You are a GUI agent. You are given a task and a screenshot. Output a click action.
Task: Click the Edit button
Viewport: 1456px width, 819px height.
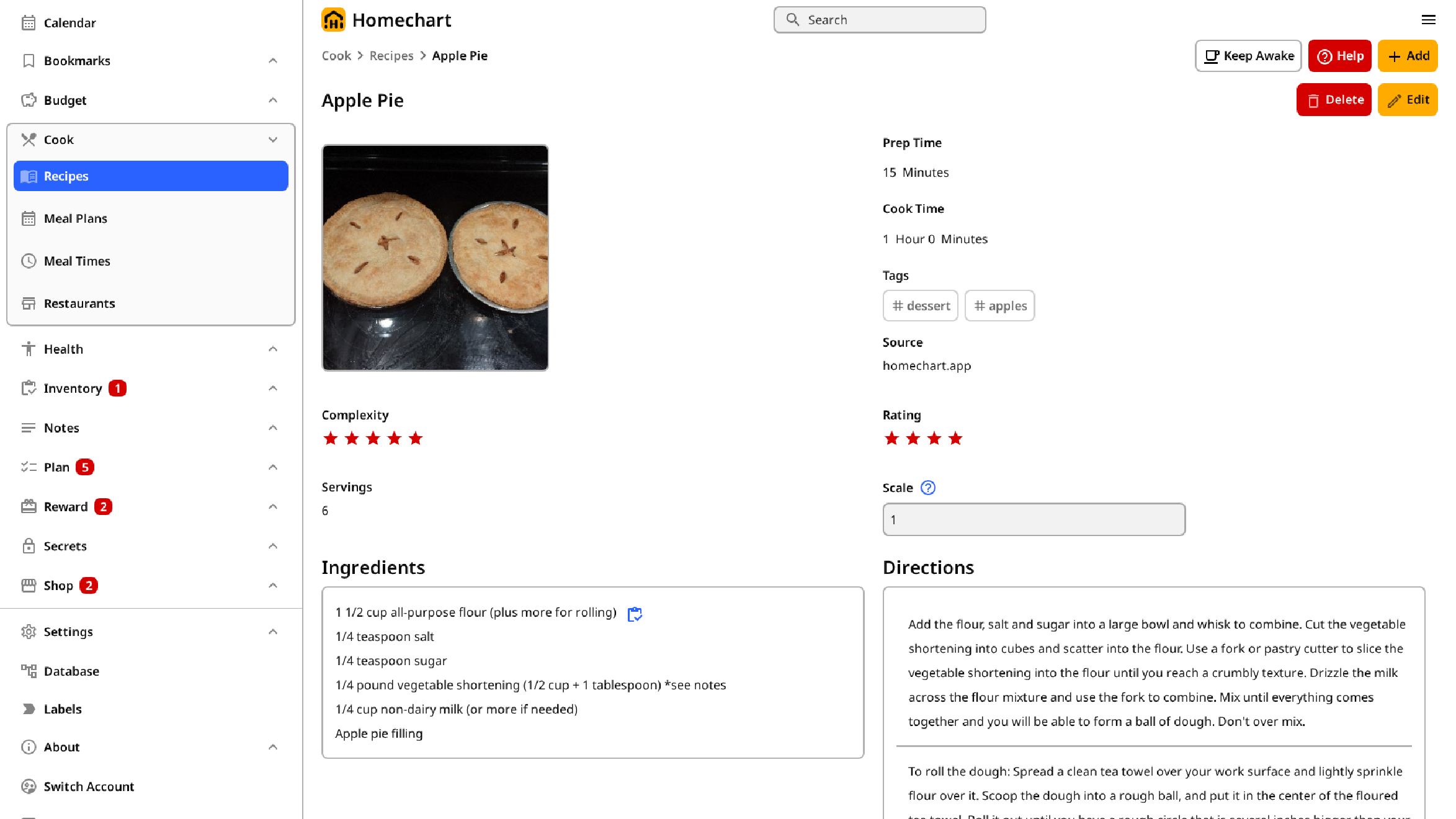(x=1408, y=99)
